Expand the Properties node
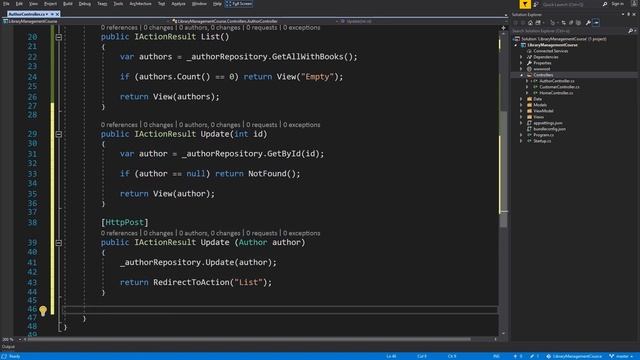Screen dimensions: 640x360 (521, 63)
